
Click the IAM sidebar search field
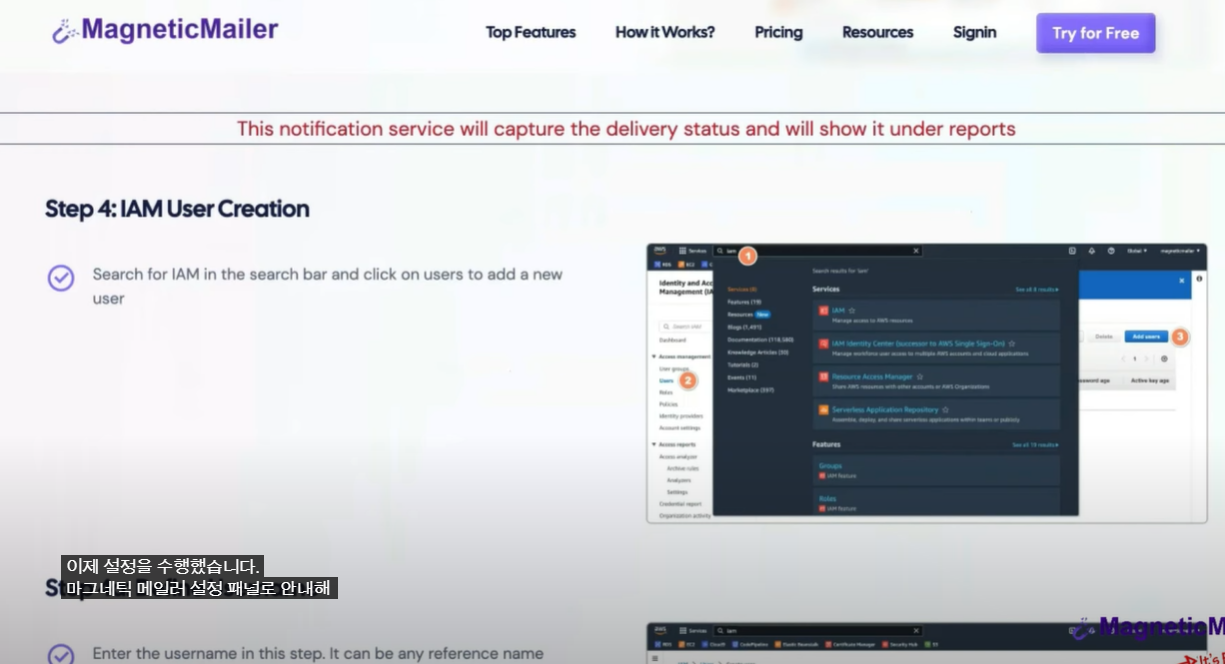pos(686,326)
